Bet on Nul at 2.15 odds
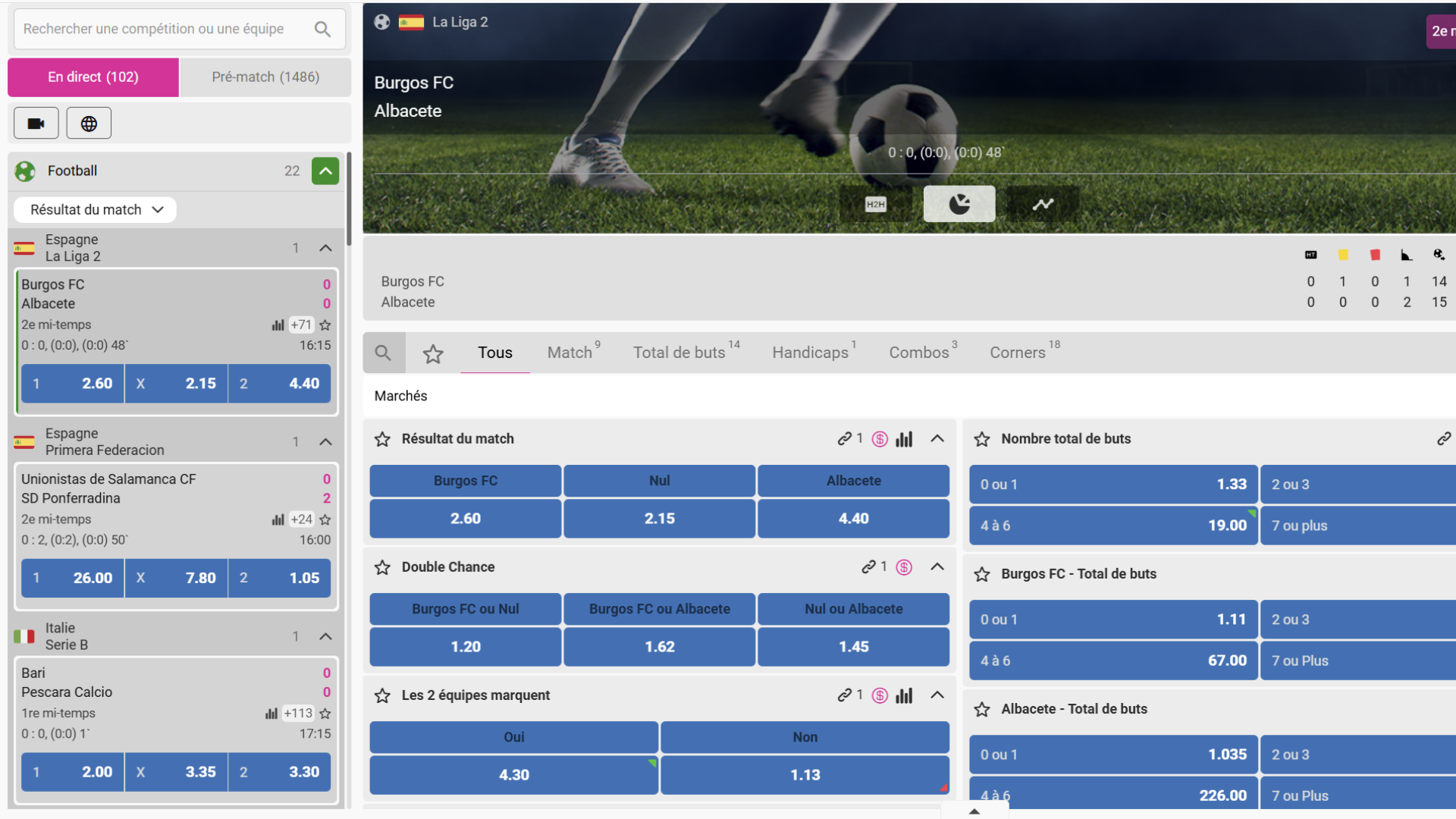Viewport: 1456px width, 819px height. click(x=659, y=519)
